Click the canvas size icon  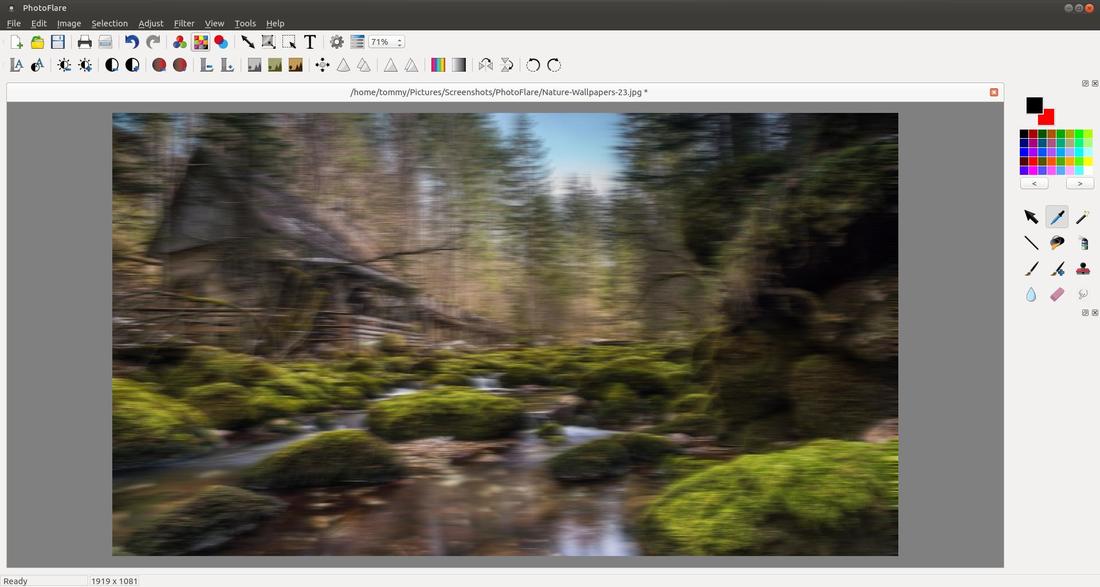click(268, 42)
